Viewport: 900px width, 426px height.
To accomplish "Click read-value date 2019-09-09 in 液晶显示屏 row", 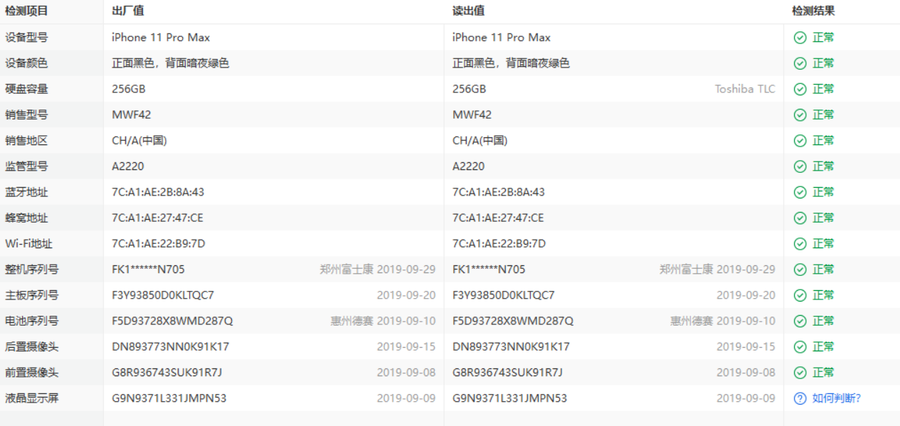I will coord(746,398).
